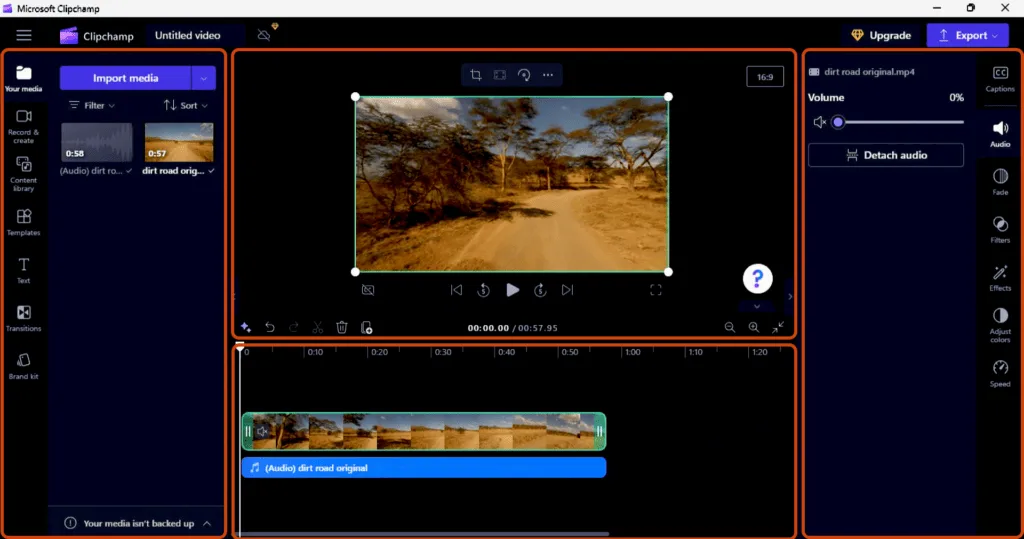Open Speed panel
Viewport: 1024px width, 539px height.
(1000, 374)
